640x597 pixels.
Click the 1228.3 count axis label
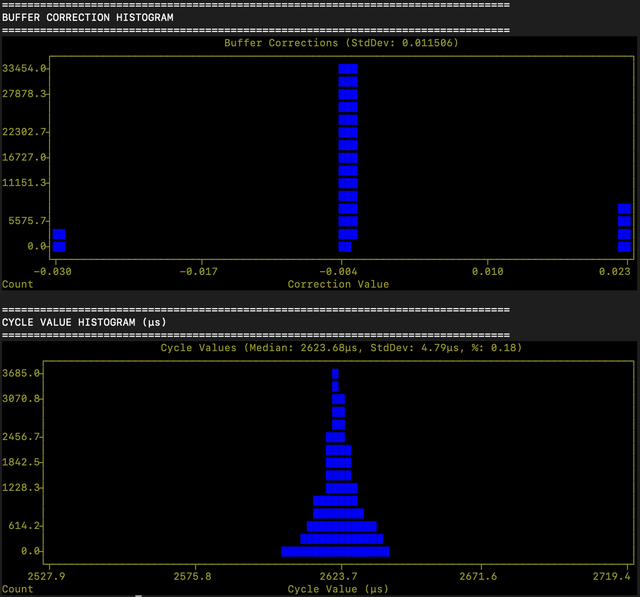[x=21, y=487]
